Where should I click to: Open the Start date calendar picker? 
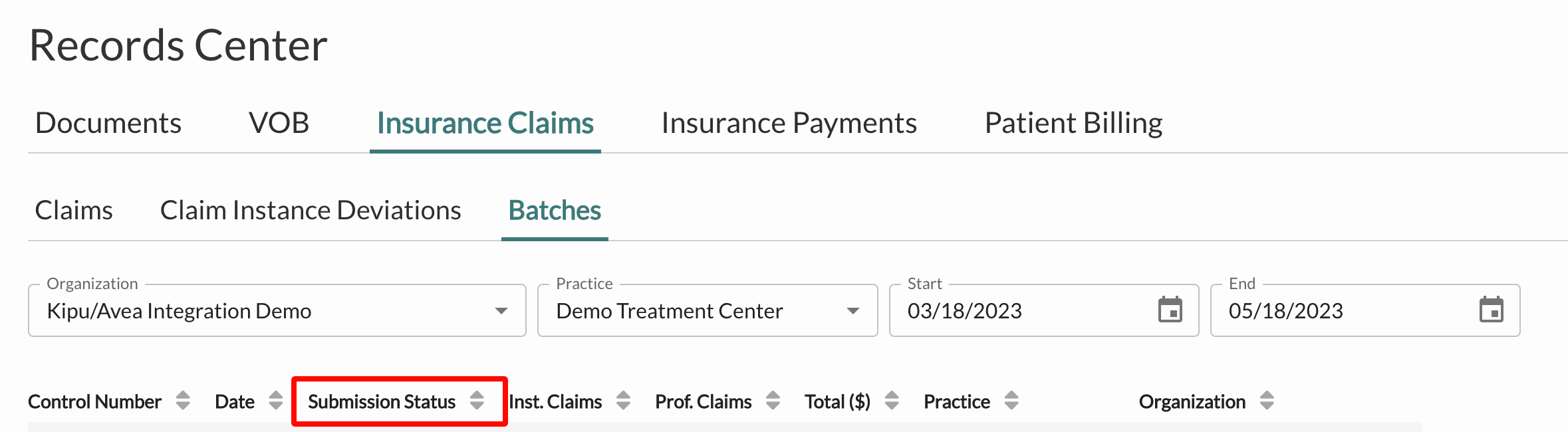click(1170, 310)
